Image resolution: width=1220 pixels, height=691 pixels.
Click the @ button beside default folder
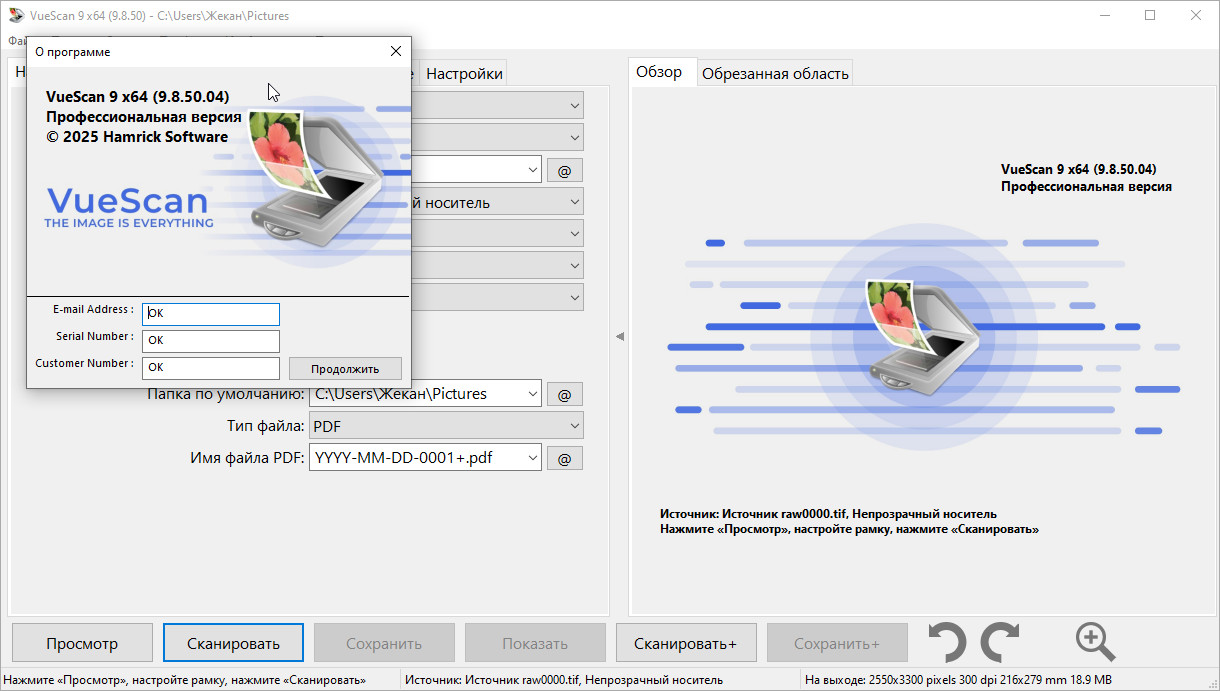click(x=564, y=394)
